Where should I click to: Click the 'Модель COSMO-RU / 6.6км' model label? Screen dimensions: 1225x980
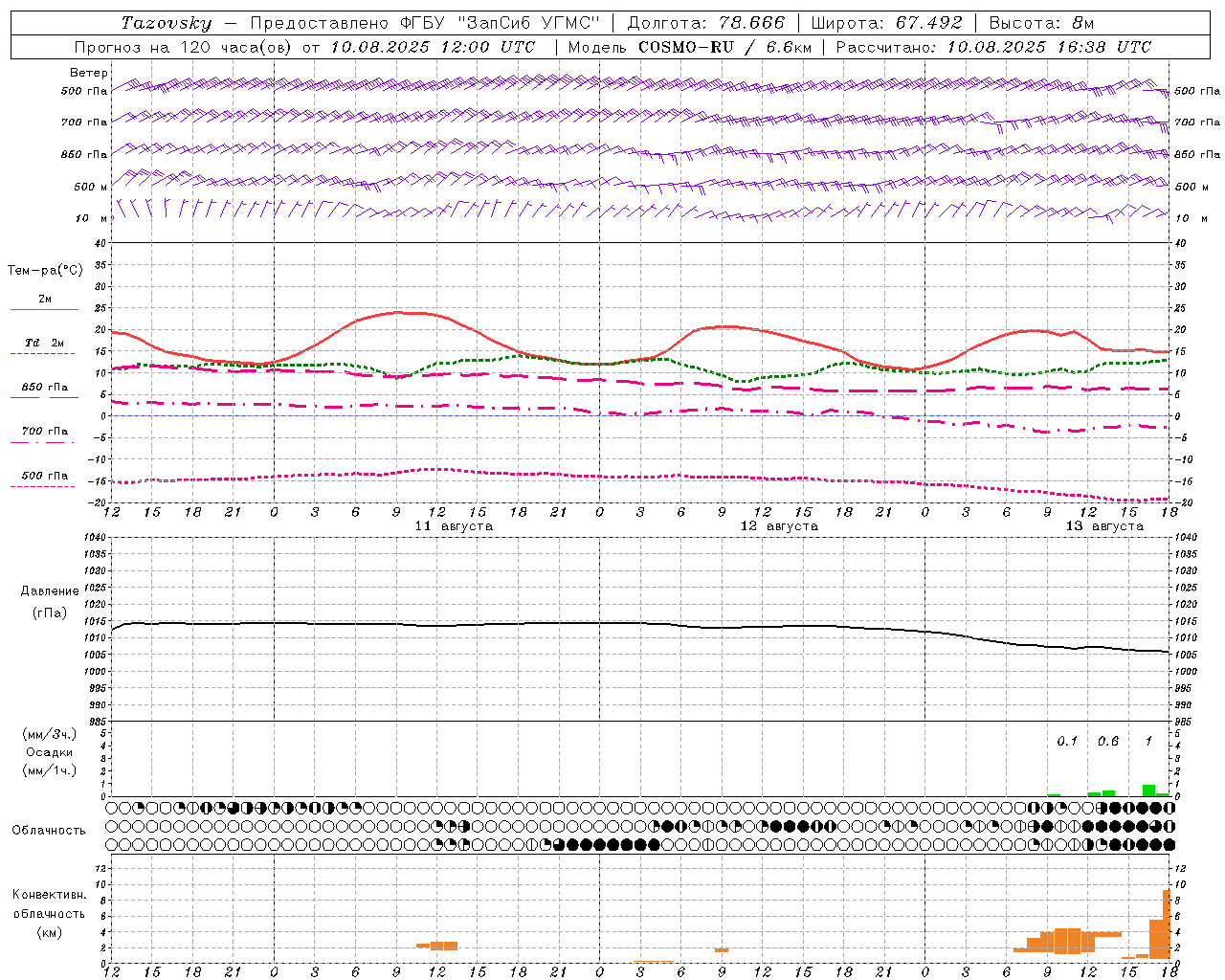[x=690, y=47]
